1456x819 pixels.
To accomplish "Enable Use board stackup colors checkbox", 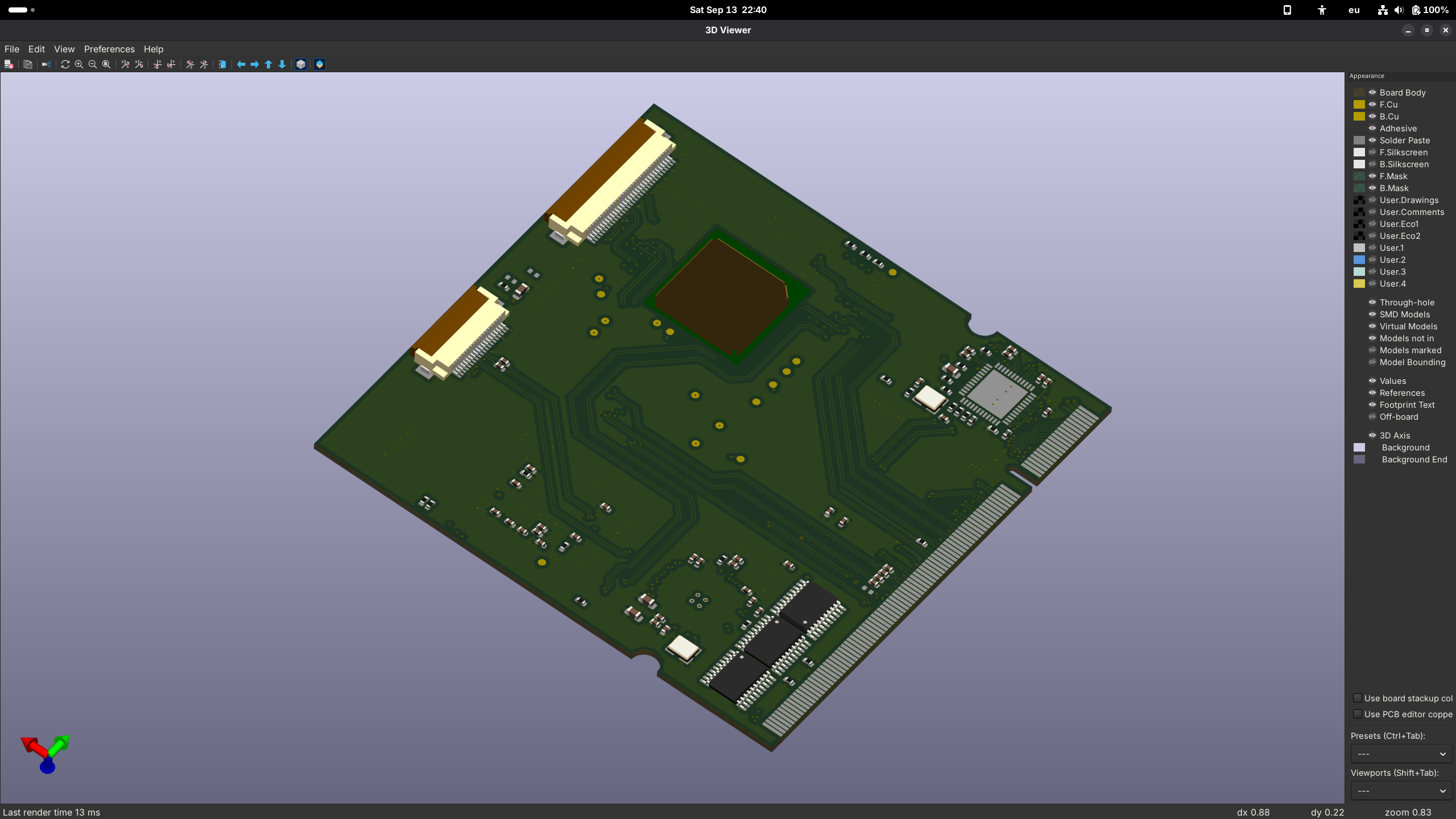I will pyautogui.click(x=1358, y=698).
